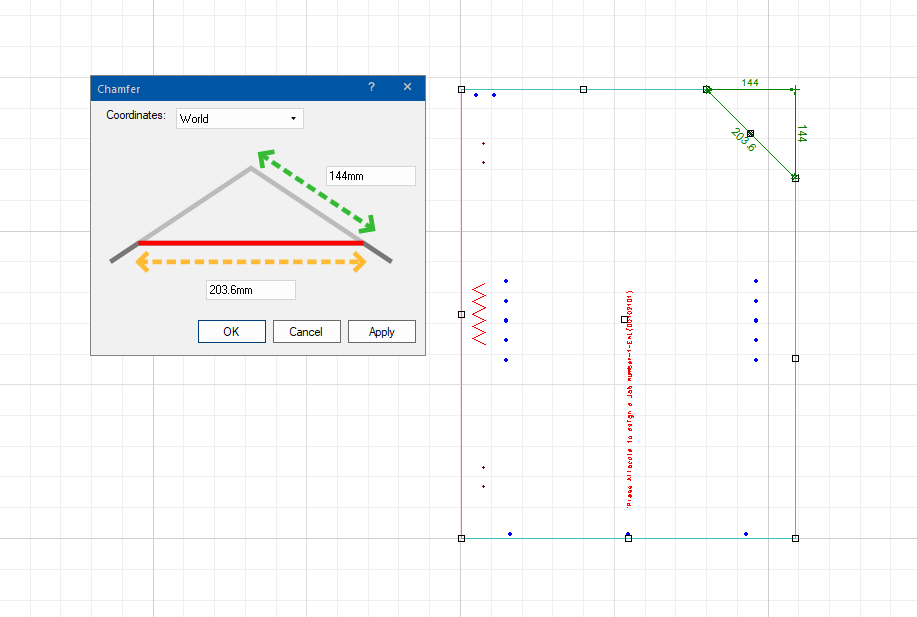Screen dimensions: 917x617
Task: Select the vertical 144 dimension on right edge
Action: pos(802,133)
